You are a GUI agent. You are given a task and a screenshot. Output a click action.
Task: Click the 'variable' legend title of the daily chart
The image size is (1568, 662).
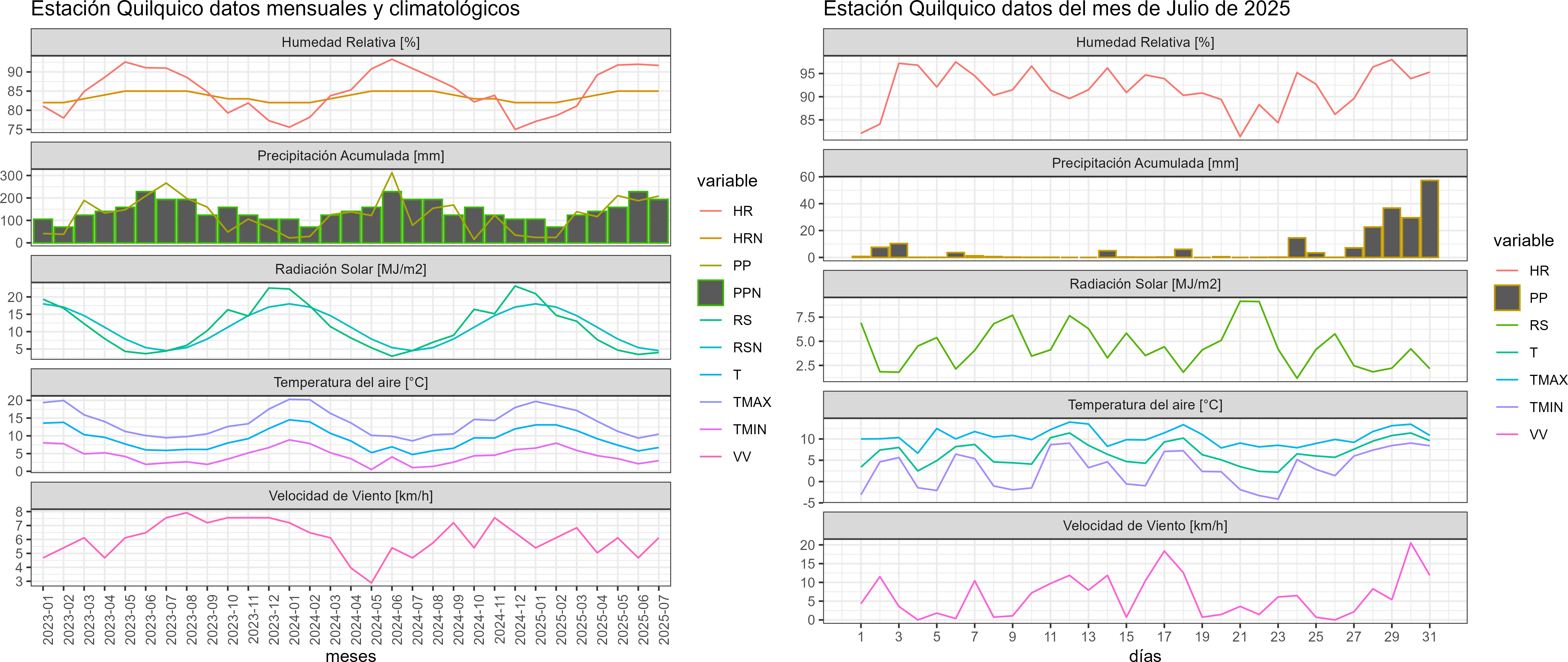(x=1523, y=240)
